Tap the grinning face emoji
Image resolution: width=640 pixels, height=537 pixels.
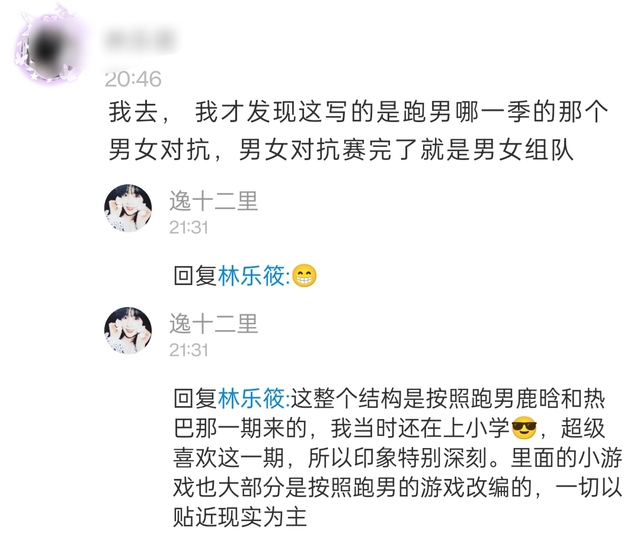[x=304, y=276]
